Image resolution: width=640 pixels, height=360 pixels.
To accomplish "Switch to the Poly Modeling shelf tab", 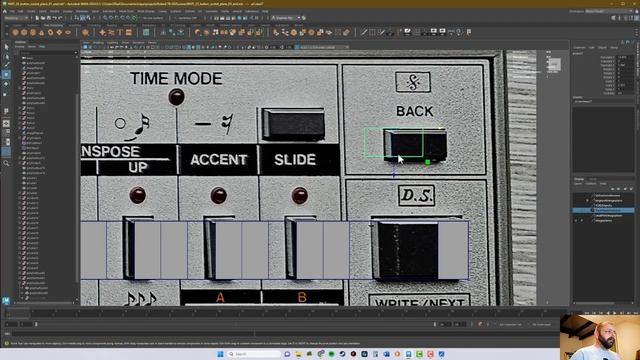I will 53,25.
